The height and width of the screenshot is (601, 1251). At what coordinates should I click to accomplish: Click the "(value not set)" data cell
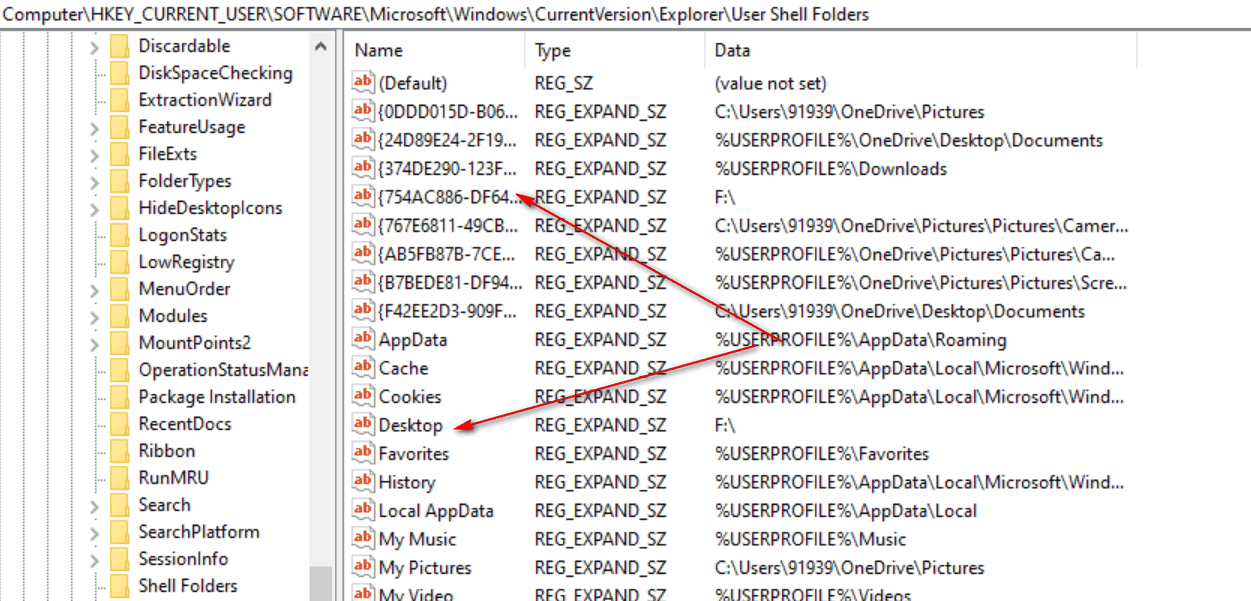pos(770,83)
